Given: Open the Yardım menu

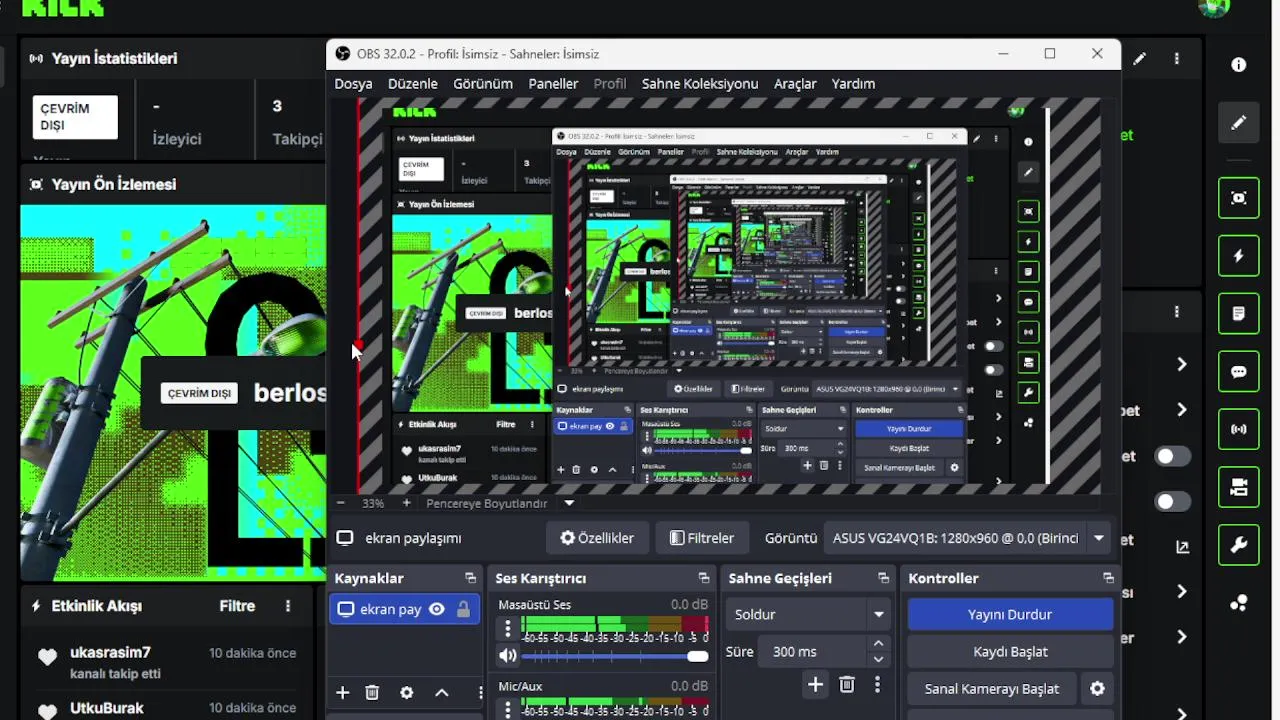Looking at the screenshot, I should click(x=854, y=84).
